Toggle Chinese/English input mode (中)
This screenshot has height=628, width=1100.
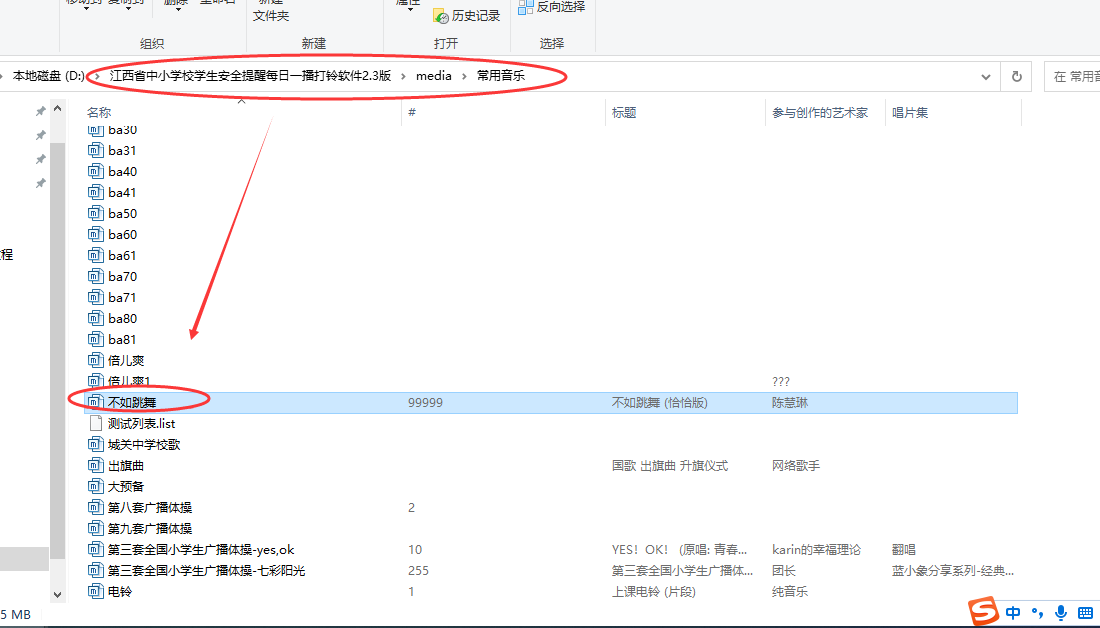(1013, 612)
